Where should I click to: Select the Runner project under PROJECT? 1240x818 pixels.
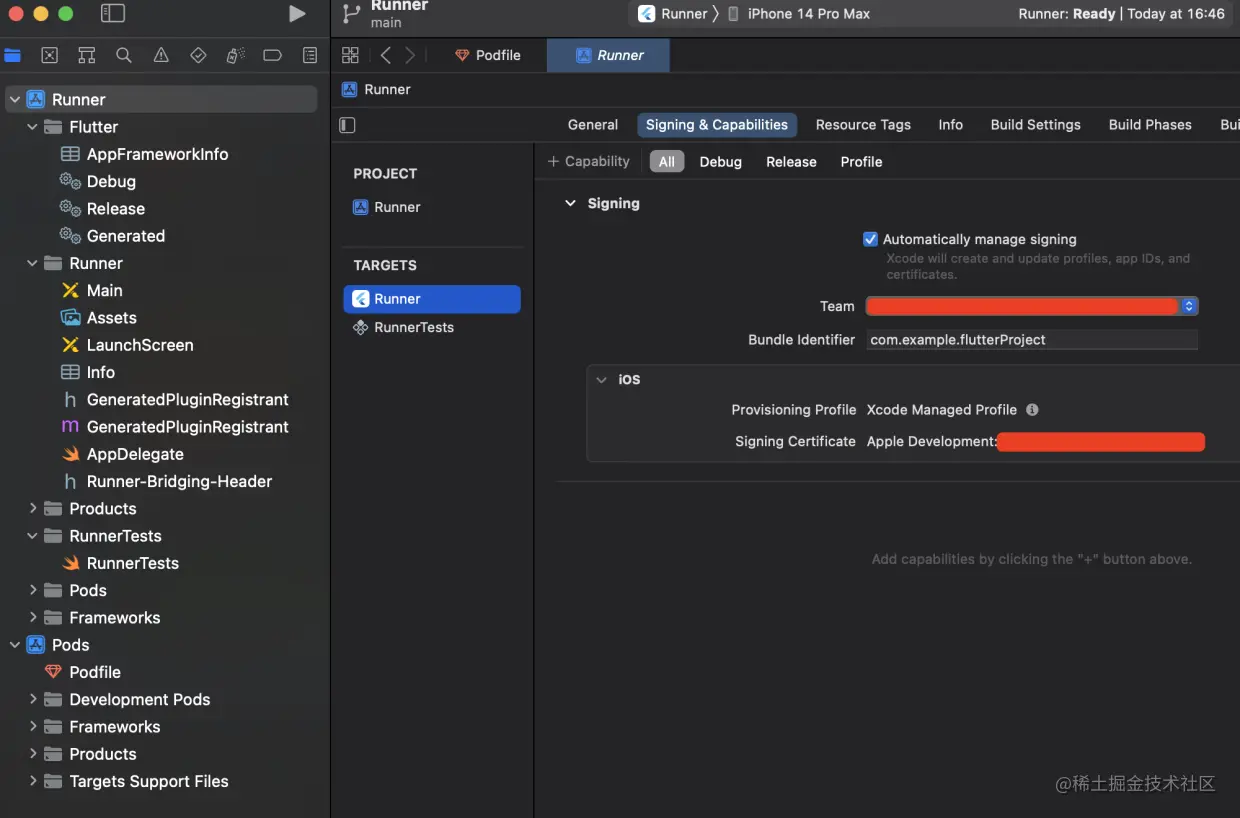[387, 207]
